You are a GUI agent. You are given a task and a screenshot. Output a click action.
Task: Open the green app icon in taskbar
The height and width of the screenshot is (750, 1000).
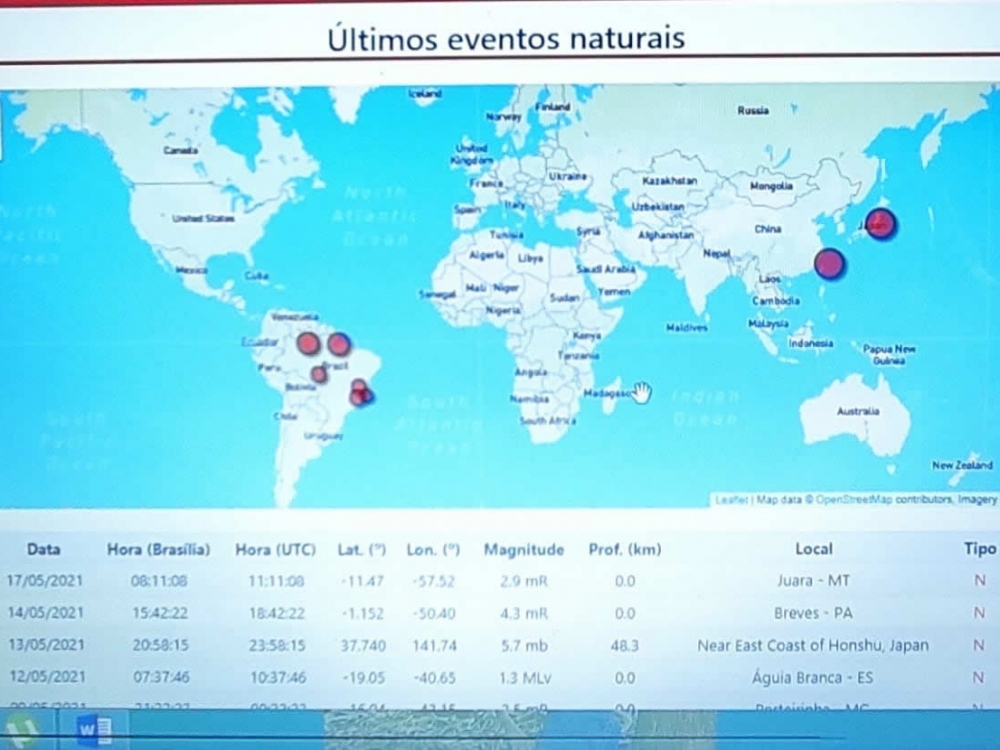click(x=22, y=730)
